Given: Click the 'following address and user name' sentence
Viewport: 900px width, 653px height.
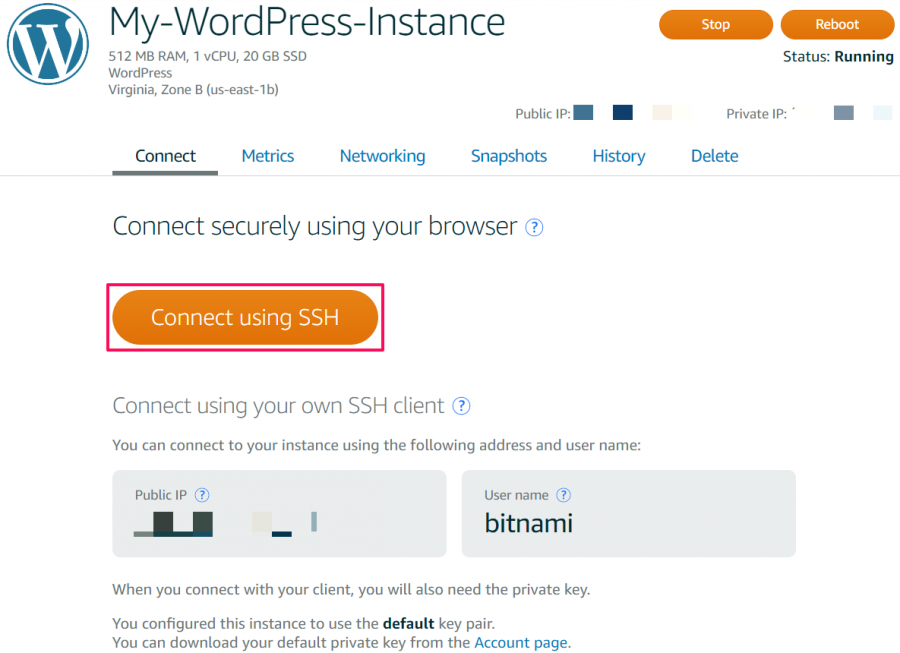Looking at the screenshot, I should [377, 445].
